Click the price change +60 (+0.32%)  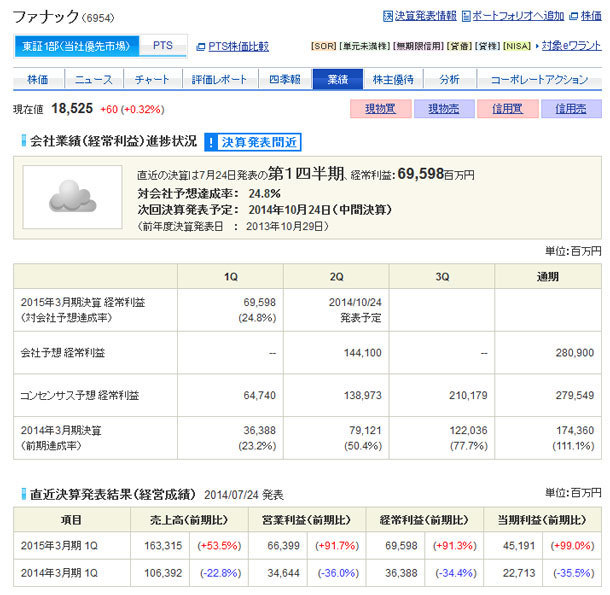[x=132, y=109]
